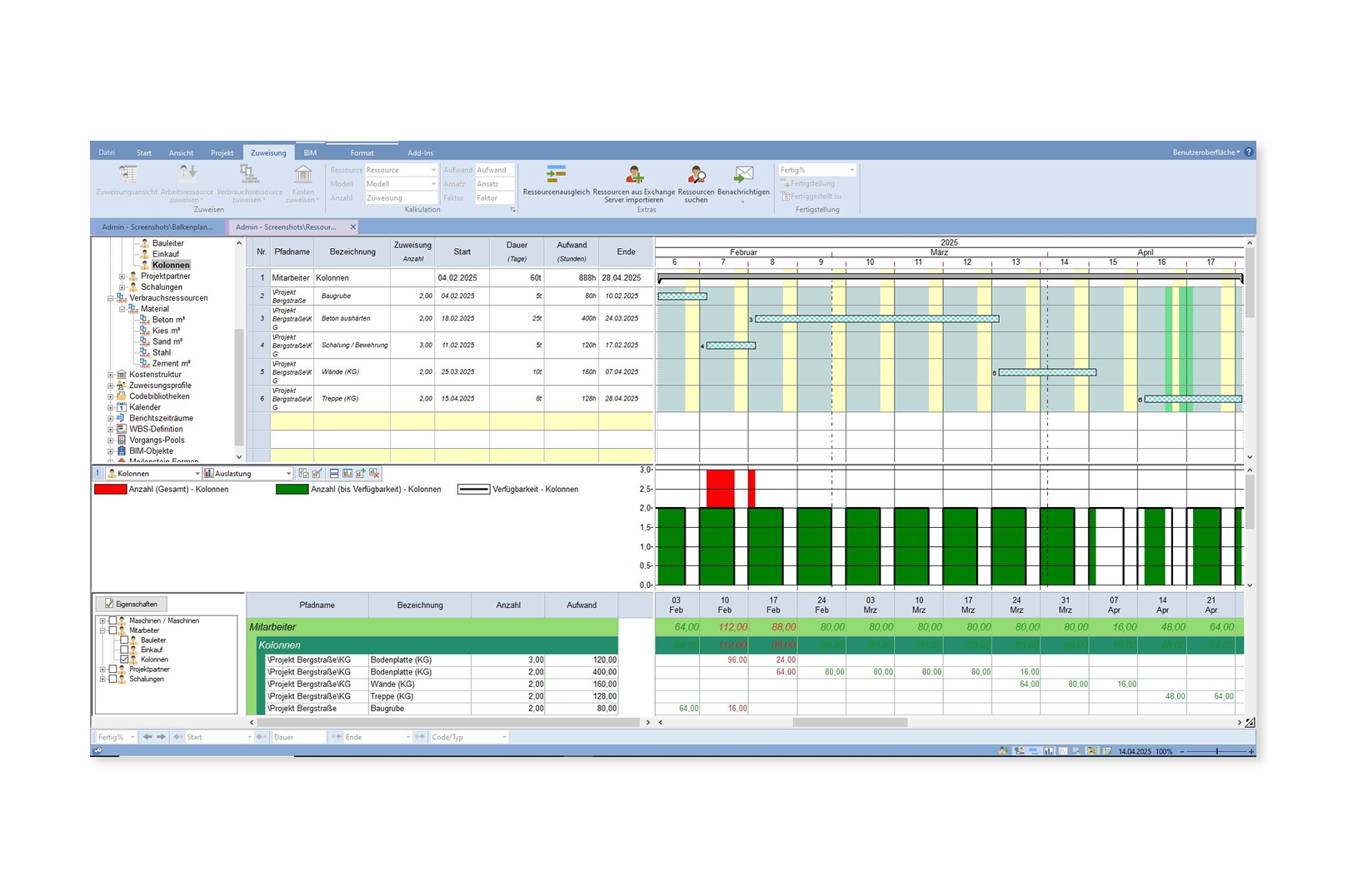
Task: Expand the Kostenstruktur tree node
Action: click(111, 375)
